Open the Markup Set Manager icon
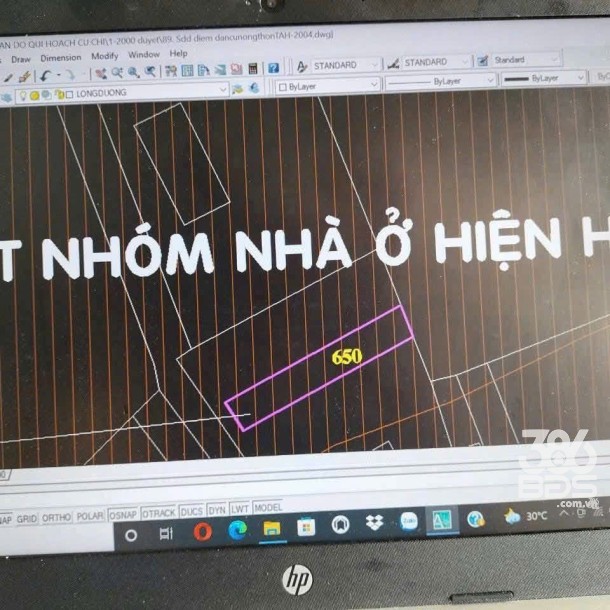Image resolution: width=610 pixels, height=610 pixels. (x=237, y=69)
